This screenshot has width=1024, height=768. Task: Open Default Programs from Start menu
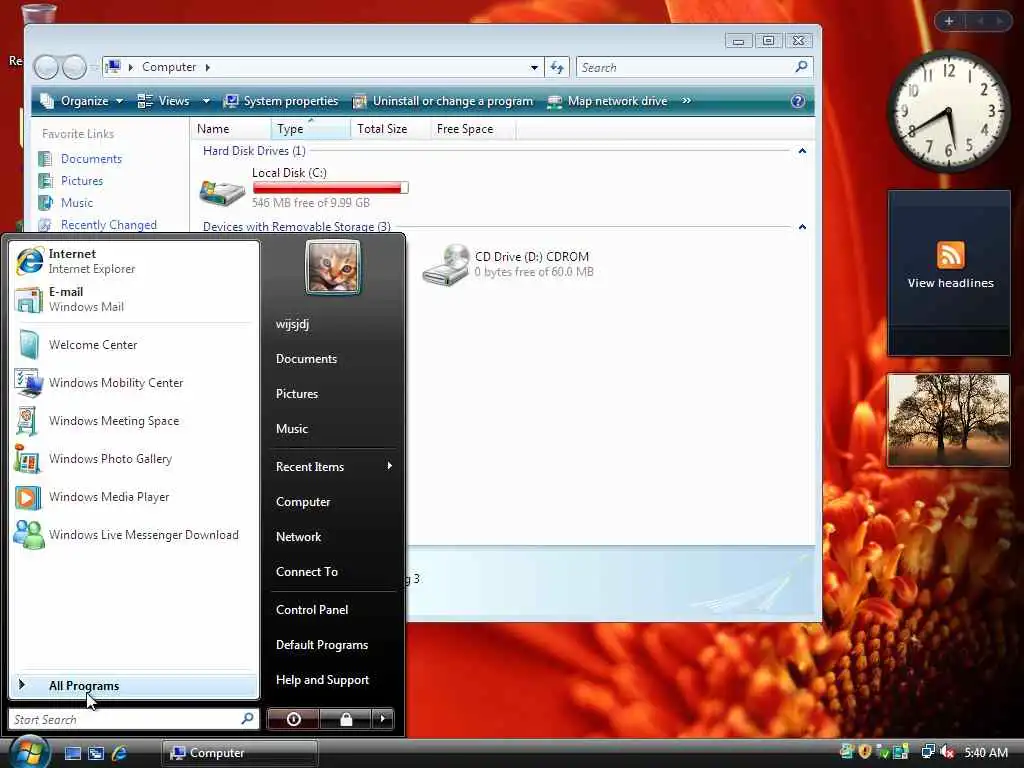(x=322, y=645)
